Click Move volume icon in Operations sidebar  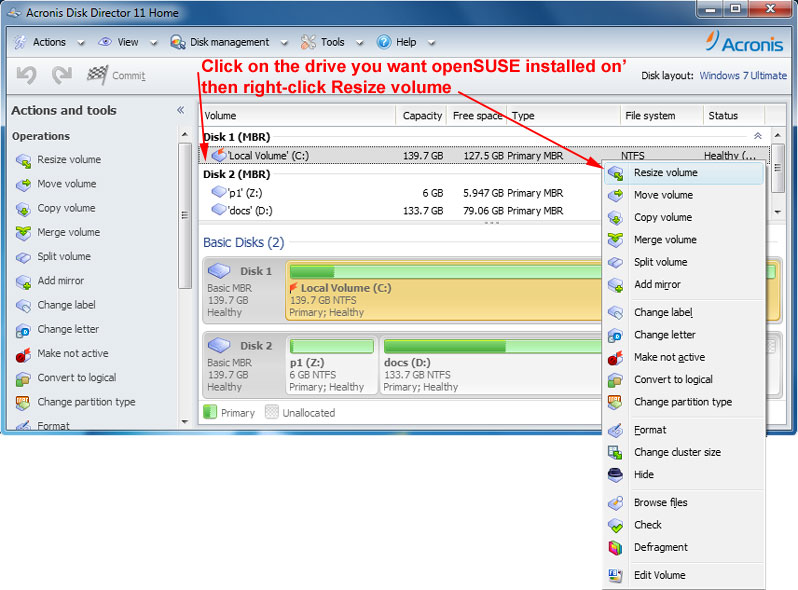coord(23,185)
